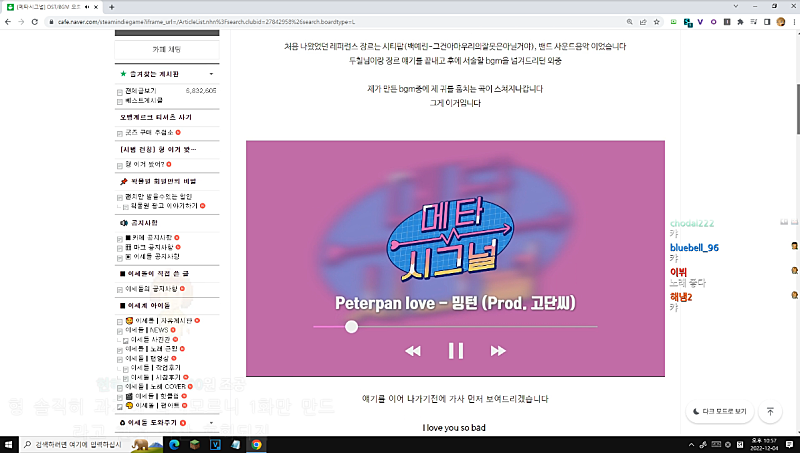
Task: Open 이세돌 | 자유게시판 board
Action: [x=159, y=321]
